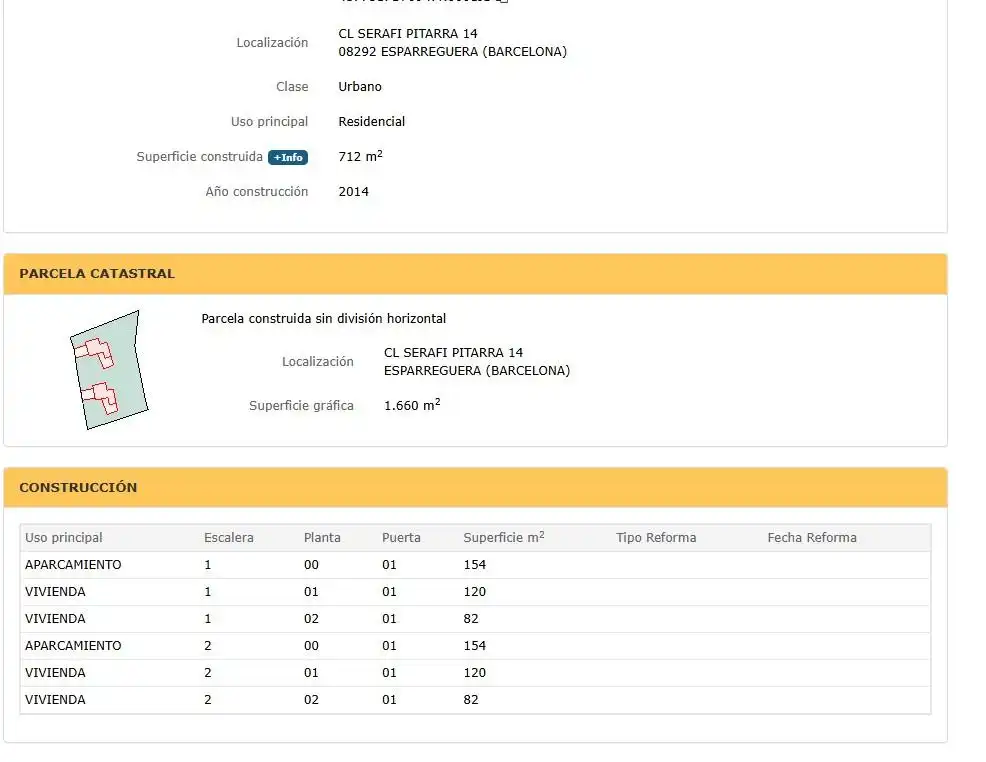This screenshot has height=762, width=986.
Task: Click the Residencial use value
Action: pos(372,121)
